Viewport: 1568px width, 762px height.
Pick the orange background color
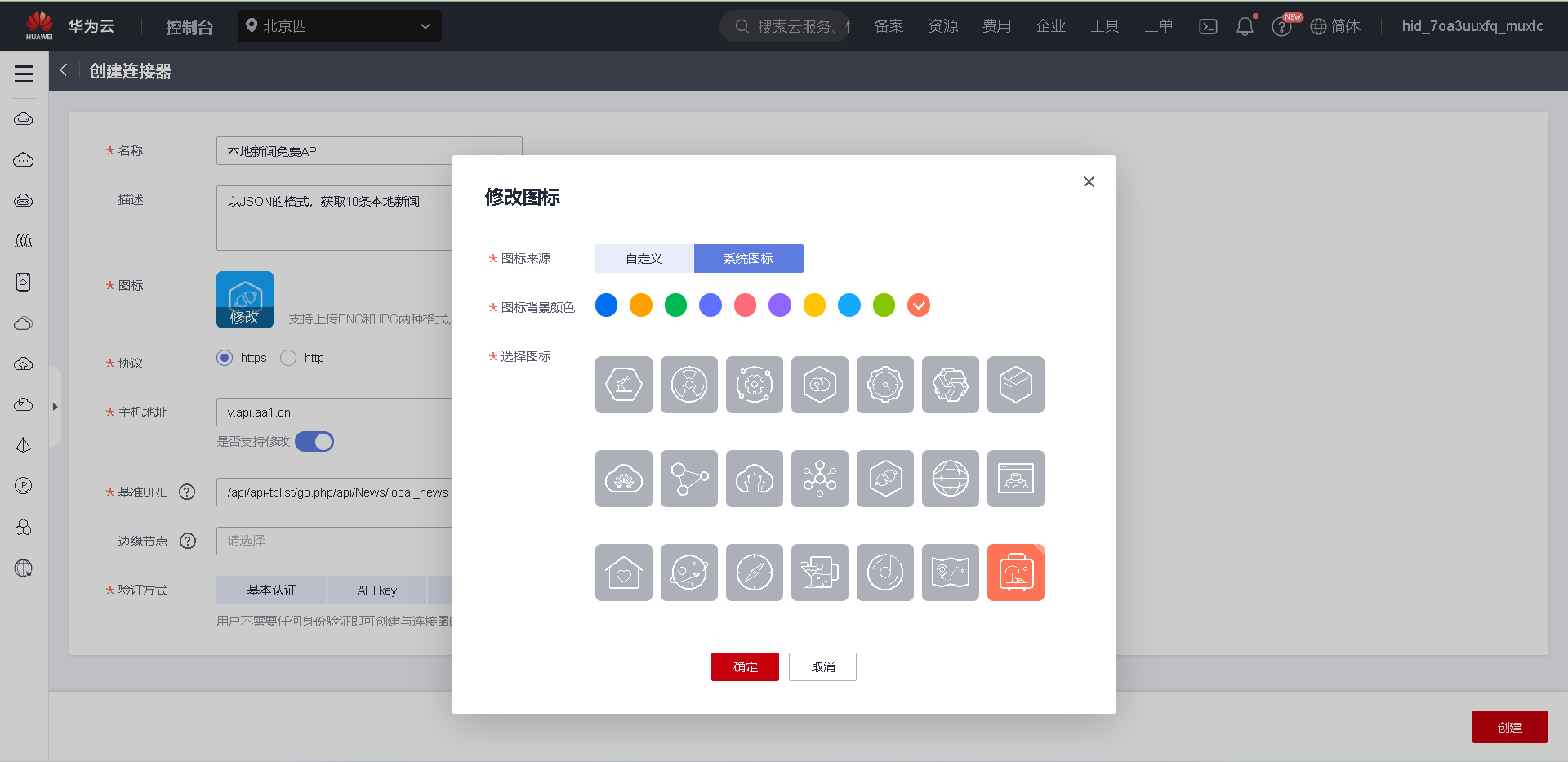pos(641,305)
